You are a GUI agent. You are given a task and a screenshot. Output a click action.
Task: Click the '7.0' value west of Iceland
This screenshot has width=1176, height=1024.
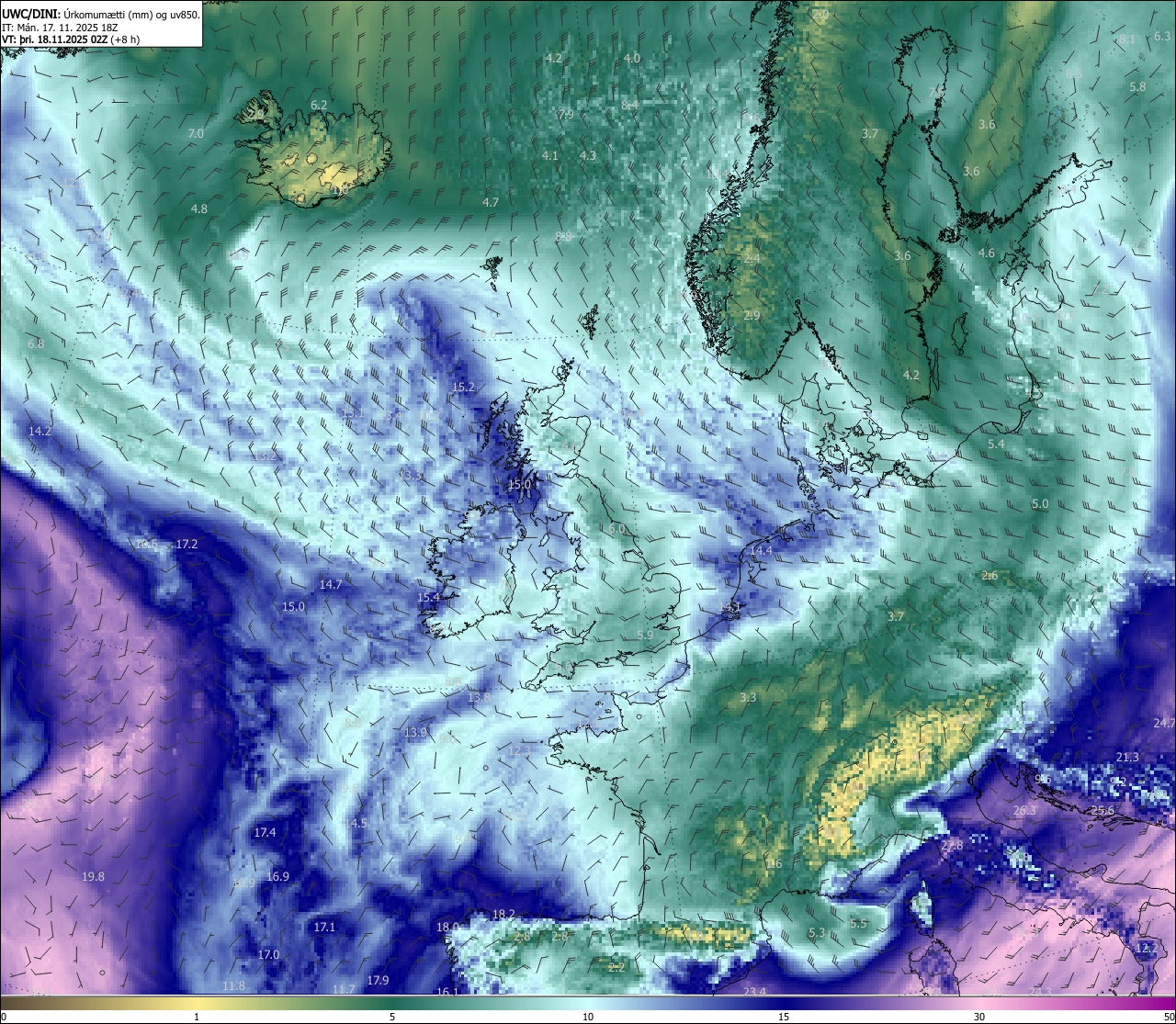[x=196, y=134]
